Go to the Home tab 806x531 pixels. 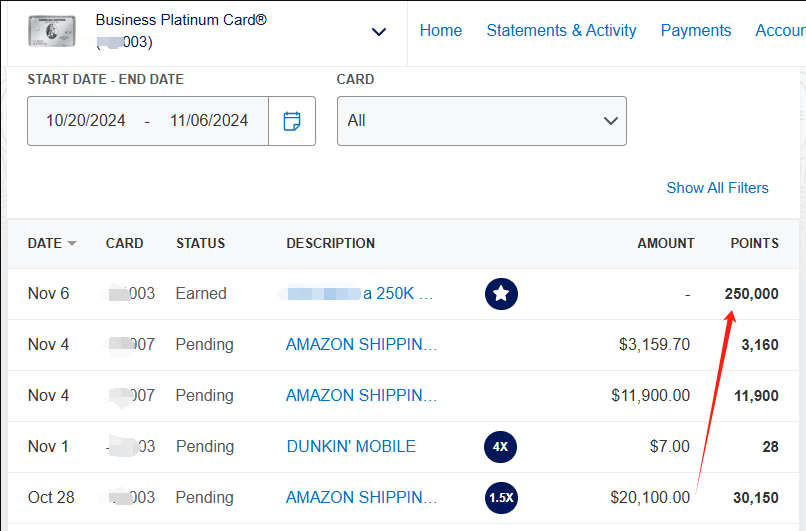click(440, 31)
